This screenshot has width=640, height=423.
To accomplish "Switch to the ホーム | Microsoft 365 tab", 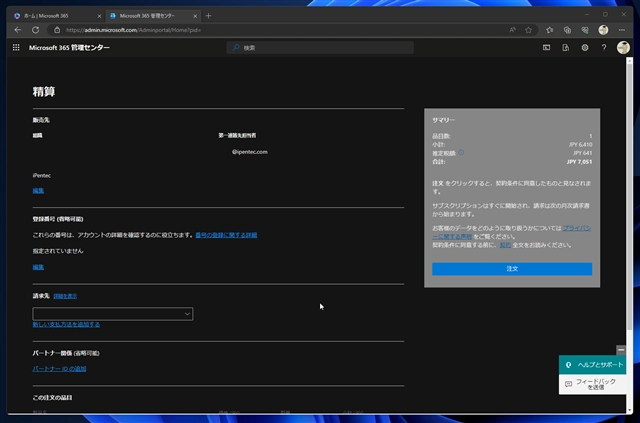I will [x=56, y=16].
